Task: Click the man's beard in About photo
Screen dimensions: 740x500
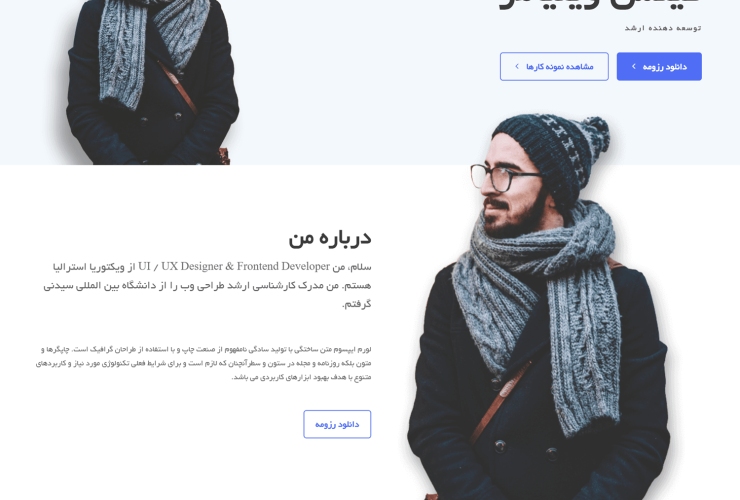Action: 515,220
